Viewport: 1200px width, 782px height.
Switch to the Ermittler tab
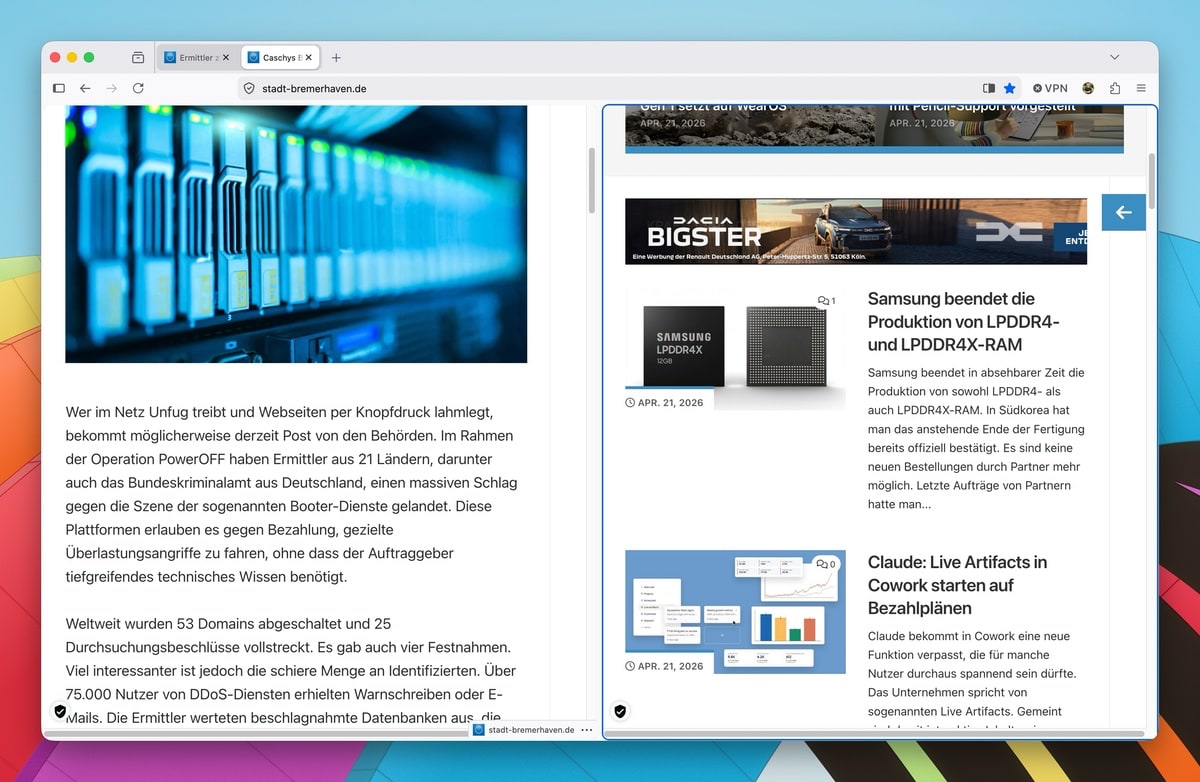coord(196,57)
